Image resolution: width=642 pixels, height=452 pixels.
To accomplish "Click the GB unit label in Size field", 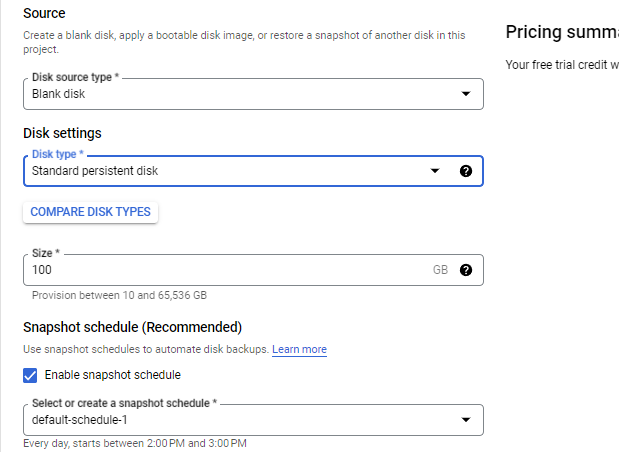I will point(440,270).
